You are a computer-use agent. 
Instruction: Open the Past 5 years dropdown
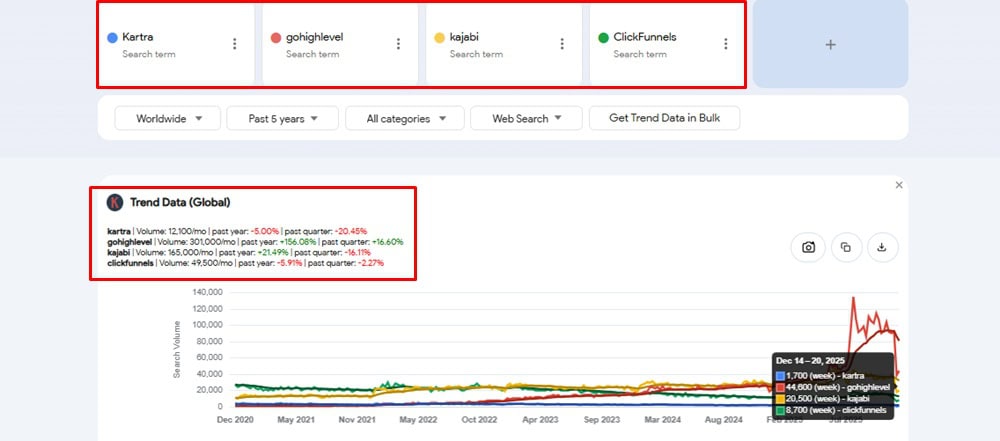tap(283, 118)
